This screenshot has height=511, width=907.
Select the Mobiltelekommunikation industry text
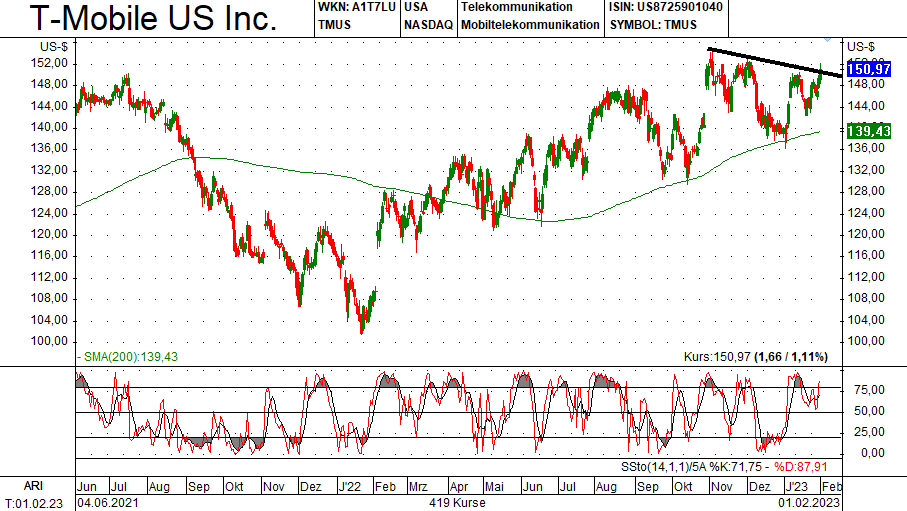tap(530, 25)
